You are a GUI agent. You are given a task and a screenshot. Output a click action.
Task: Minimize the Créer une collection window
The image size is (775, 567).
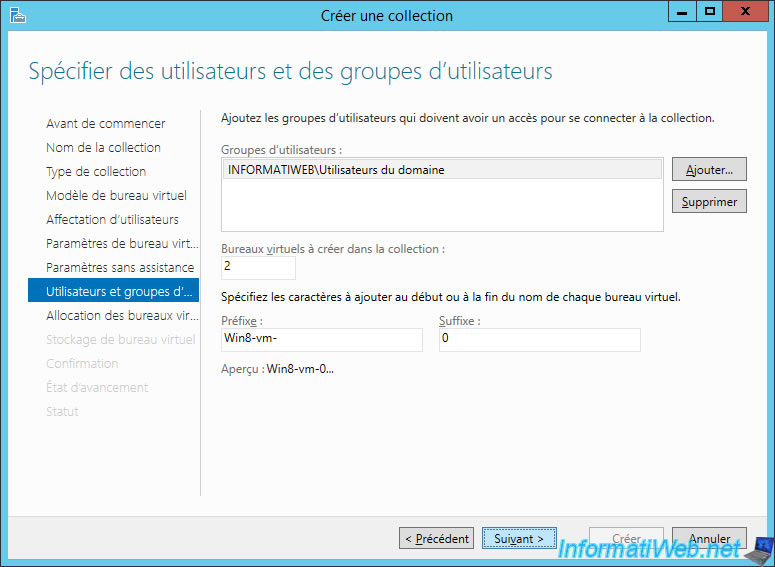tap(682, 11)
